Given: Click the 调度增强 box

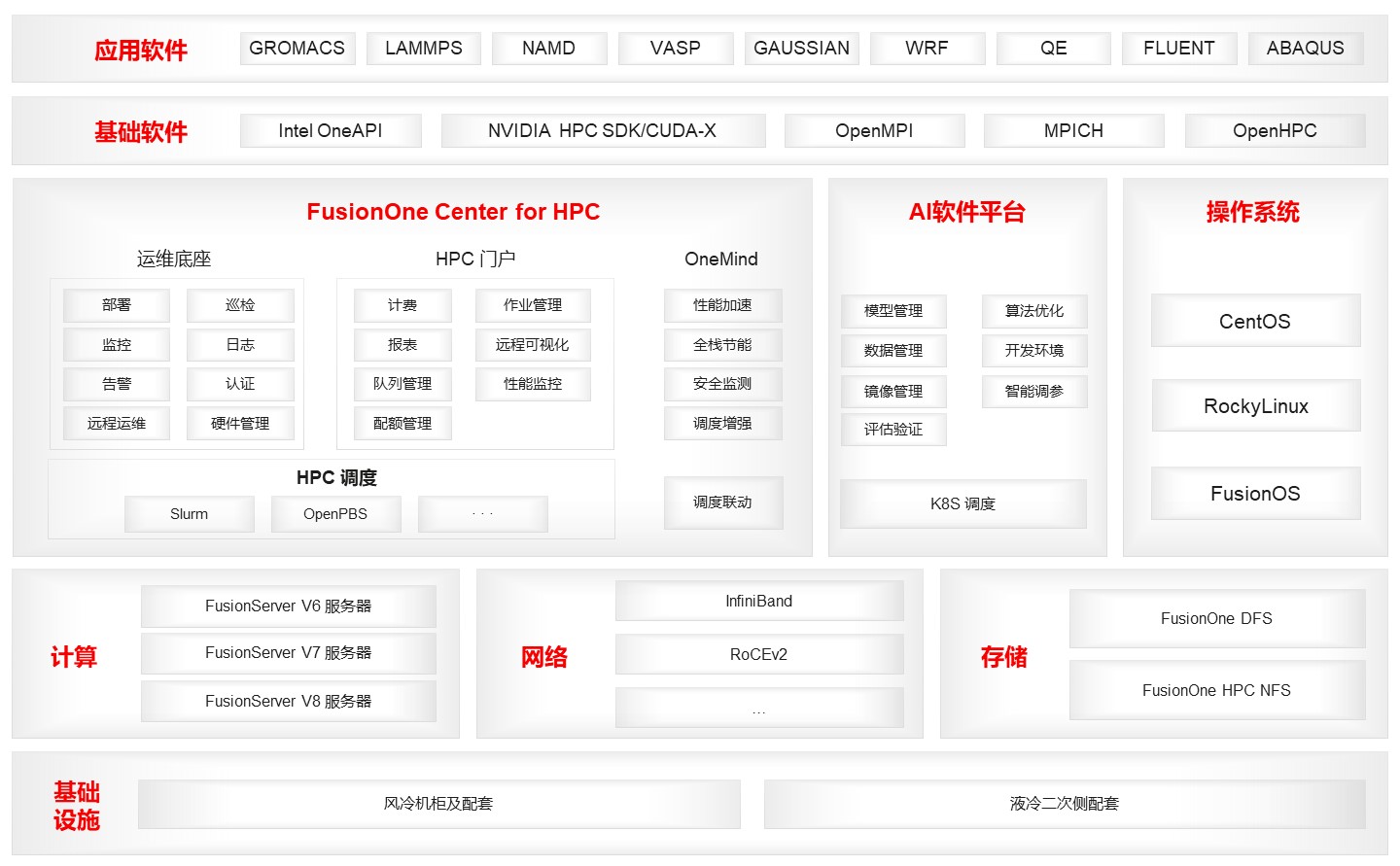Looking at the screenshot, I should (x=722, y=424).
